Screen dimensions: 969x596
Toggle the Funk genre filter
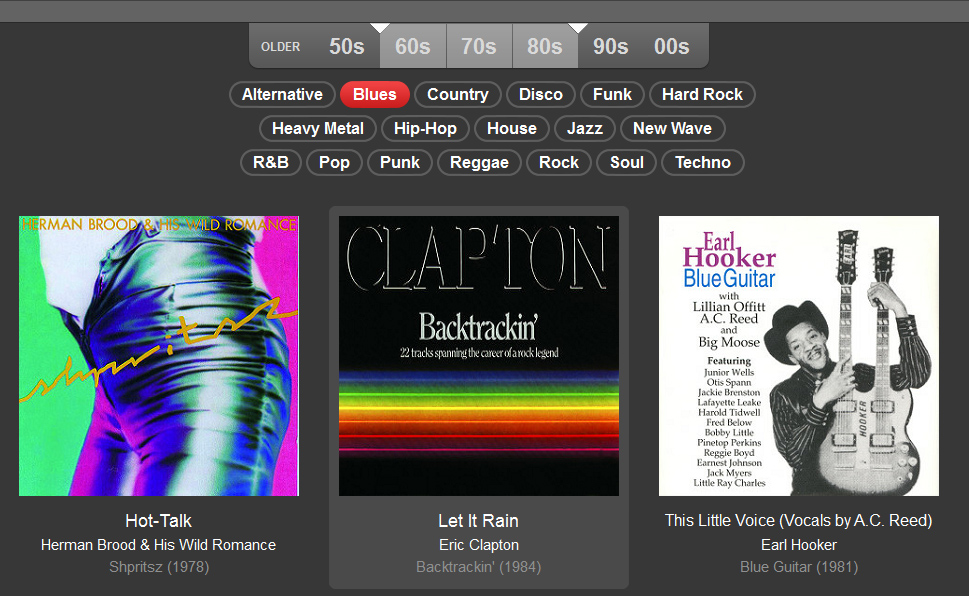click(x=612, y=95)
